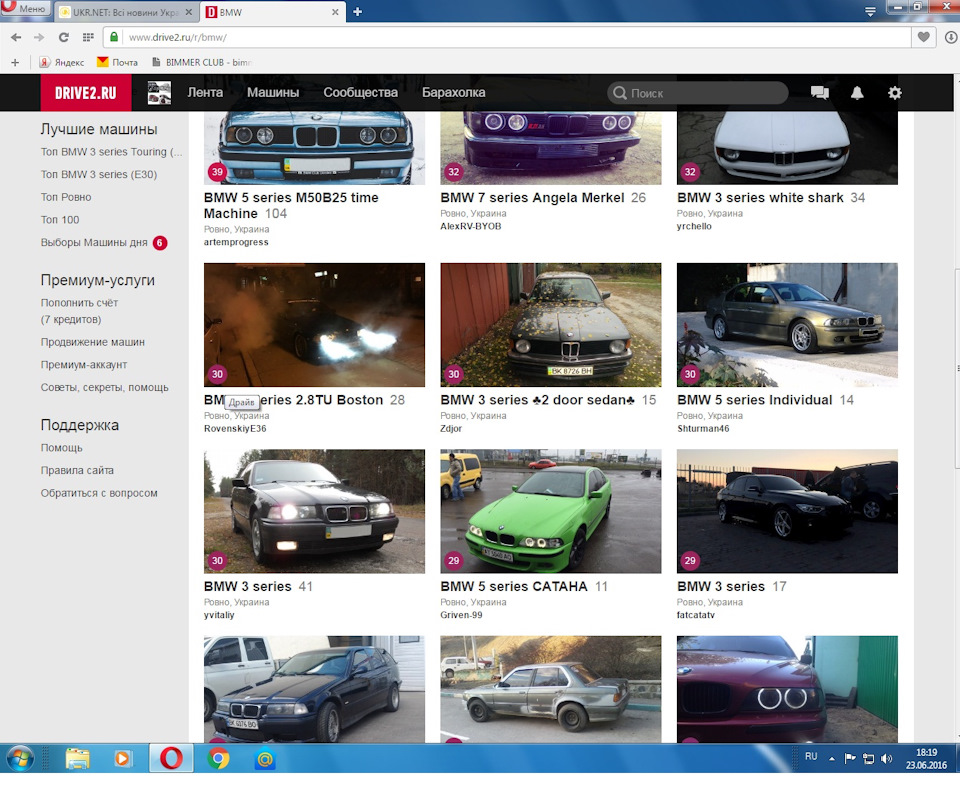Open the Барахолка menu item
Screen dimensions: 960x810
[x=454, y=92]
